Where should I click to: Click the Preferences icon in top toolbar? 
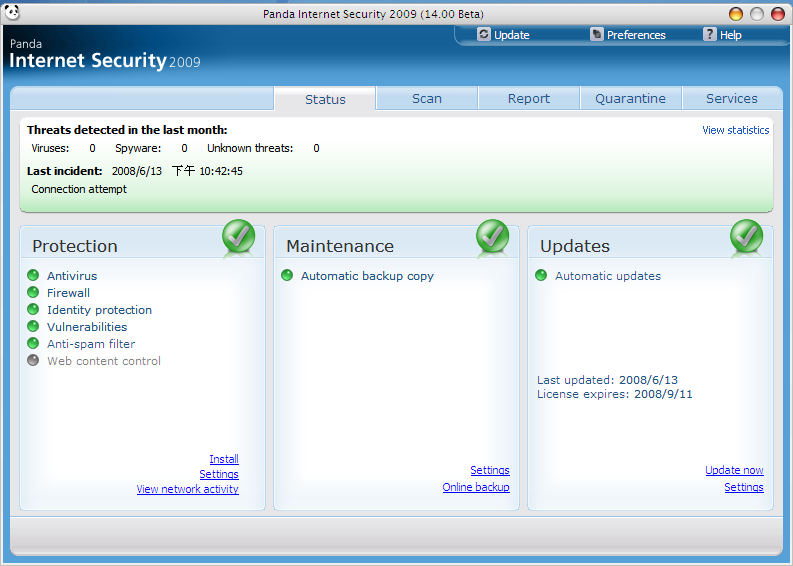pyautogui.click(x=597, y=34)
